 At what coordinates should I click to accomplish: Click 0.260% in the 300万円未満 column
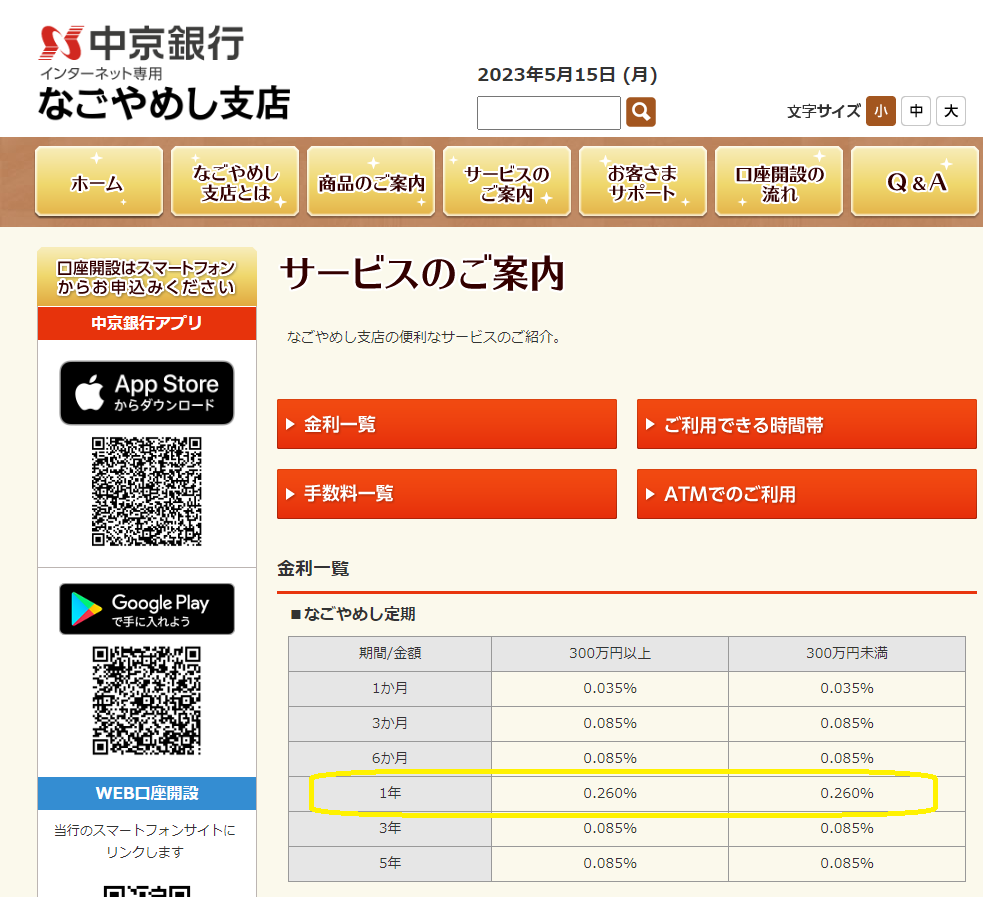tap(847, 794)
